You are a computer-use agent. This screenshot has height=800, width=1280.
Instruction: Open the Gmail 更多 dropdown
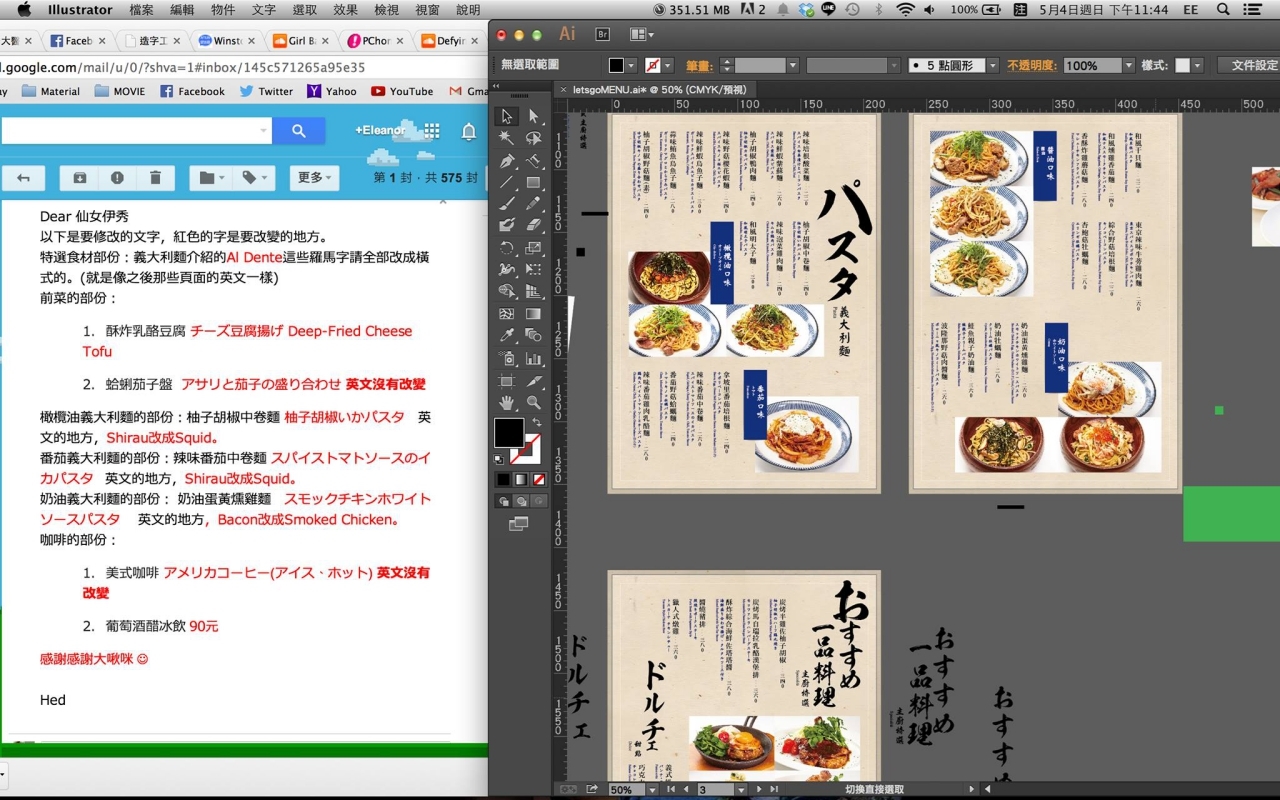[316, 178]
